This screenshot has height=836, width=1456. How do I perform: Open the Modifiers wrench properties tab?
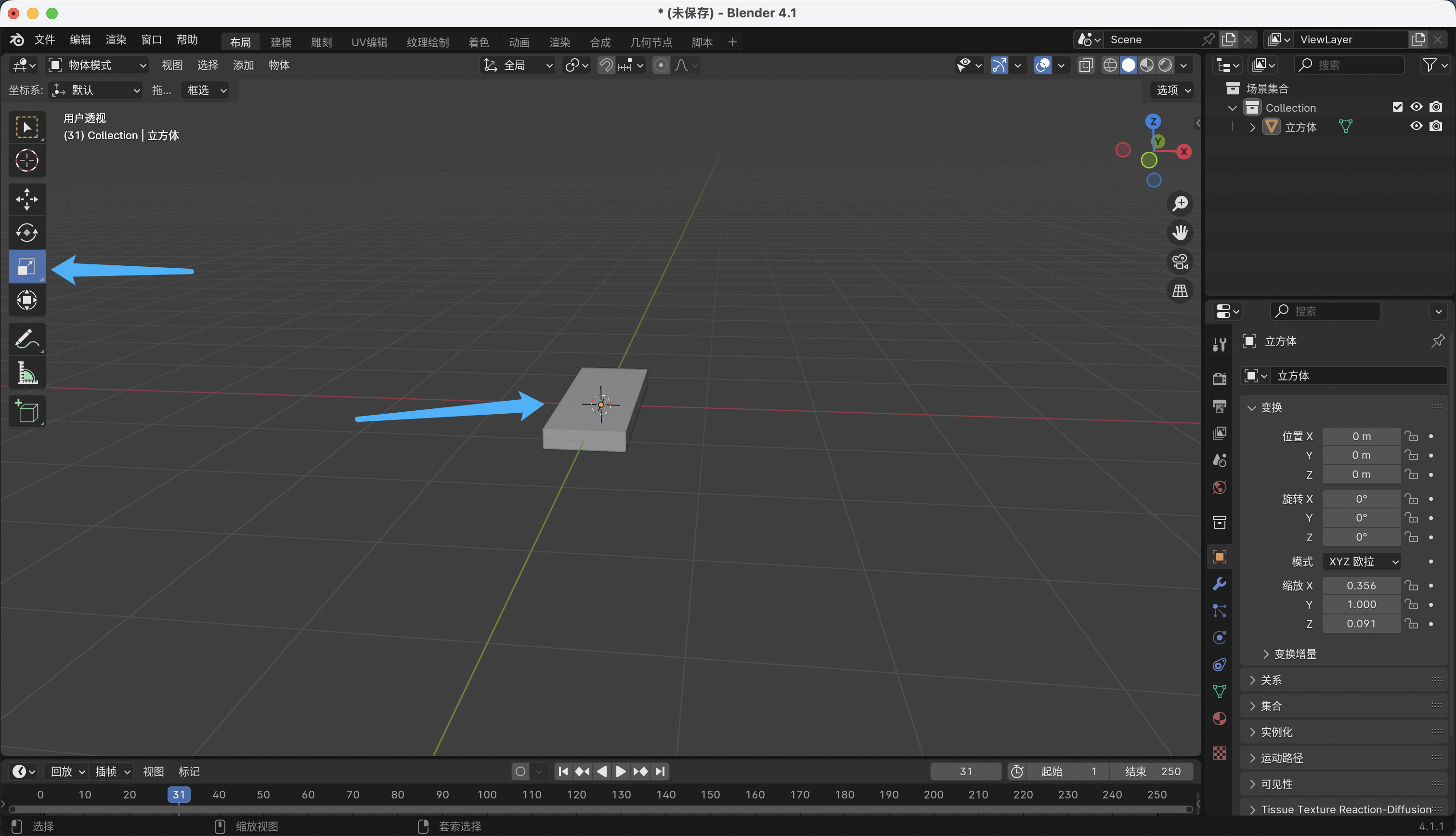point(1220,584)
